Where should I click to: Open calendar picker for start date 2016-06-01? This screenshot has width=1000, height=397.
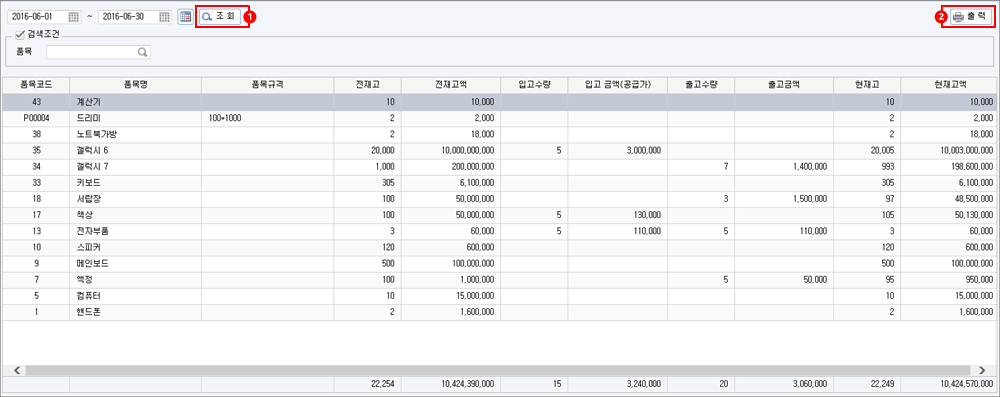point(73,17)
